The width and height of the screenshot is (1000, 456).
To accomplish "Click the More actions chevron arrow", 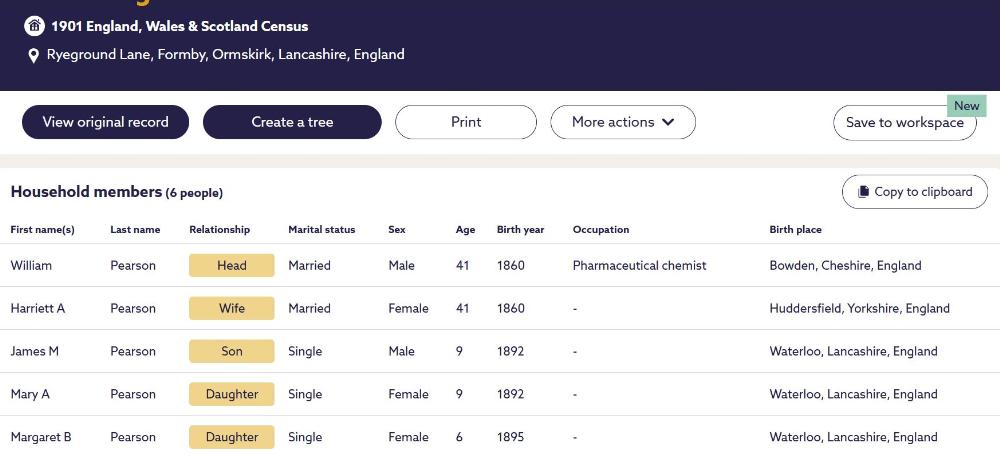I will [668, 122].
